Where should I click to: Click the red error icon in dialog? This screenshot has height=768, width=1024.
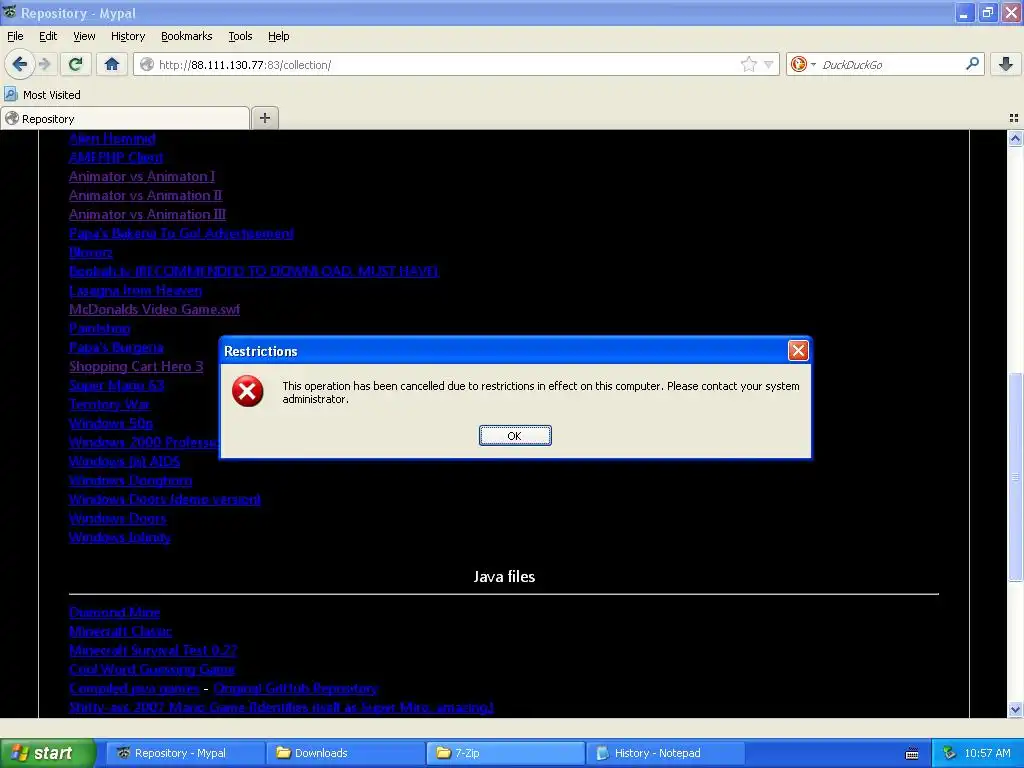(248, 391)
